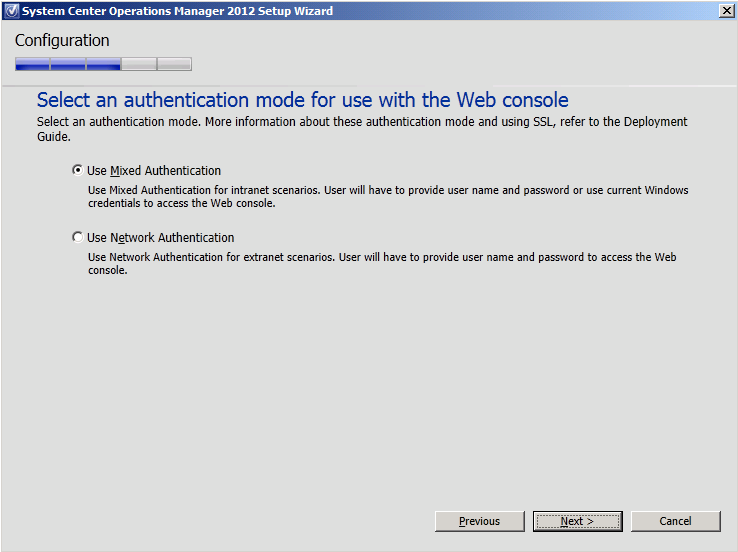Go back with the Previous button
The height and width of the screenshot is (552, 738).
pos(480,521)
